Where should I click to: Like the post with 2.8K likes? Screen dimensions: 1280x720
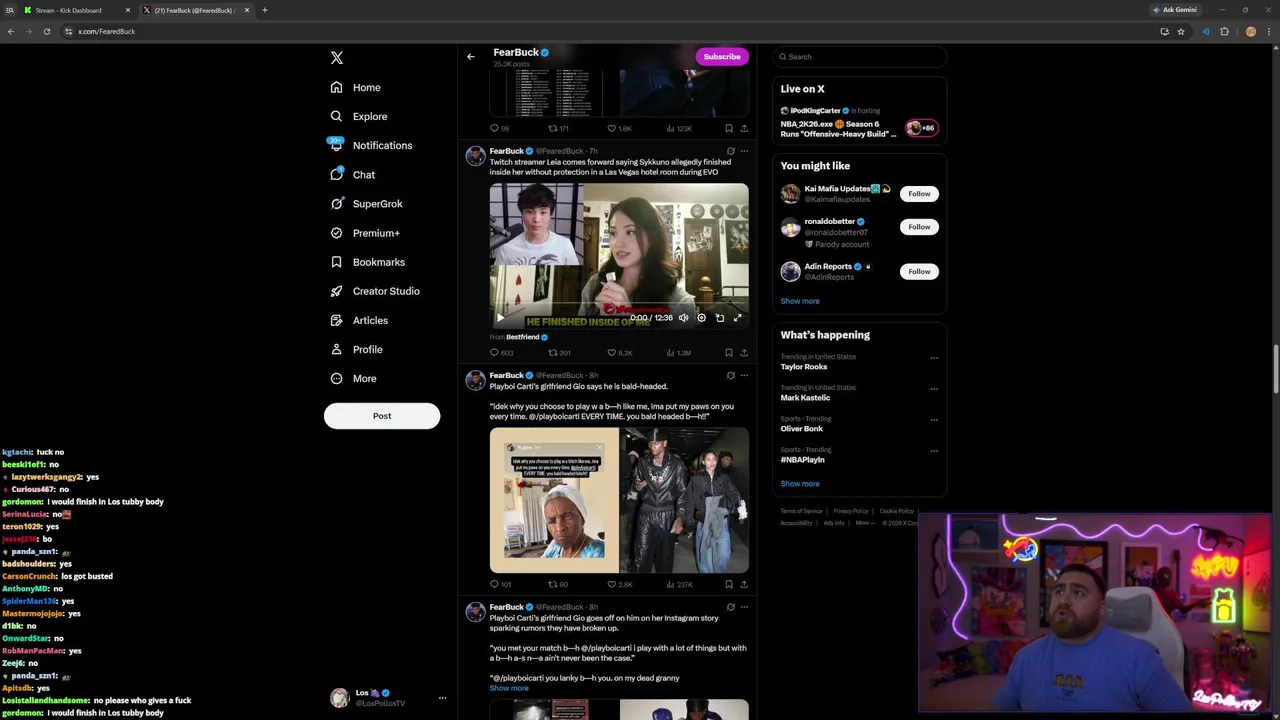620,584
